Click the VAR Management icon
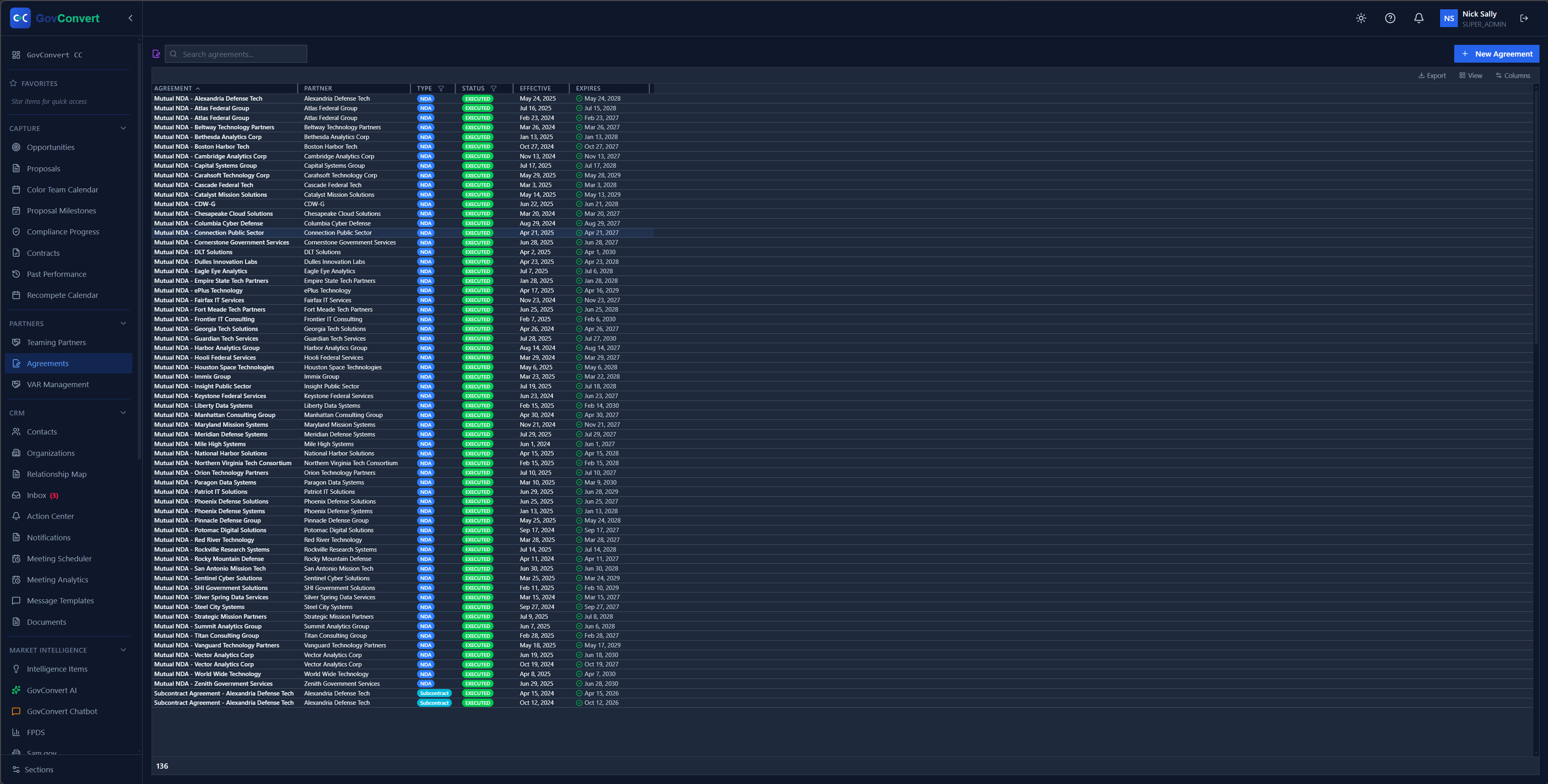Image resolution: width=1548 pixels, height=784 pixels. [16, 384]
